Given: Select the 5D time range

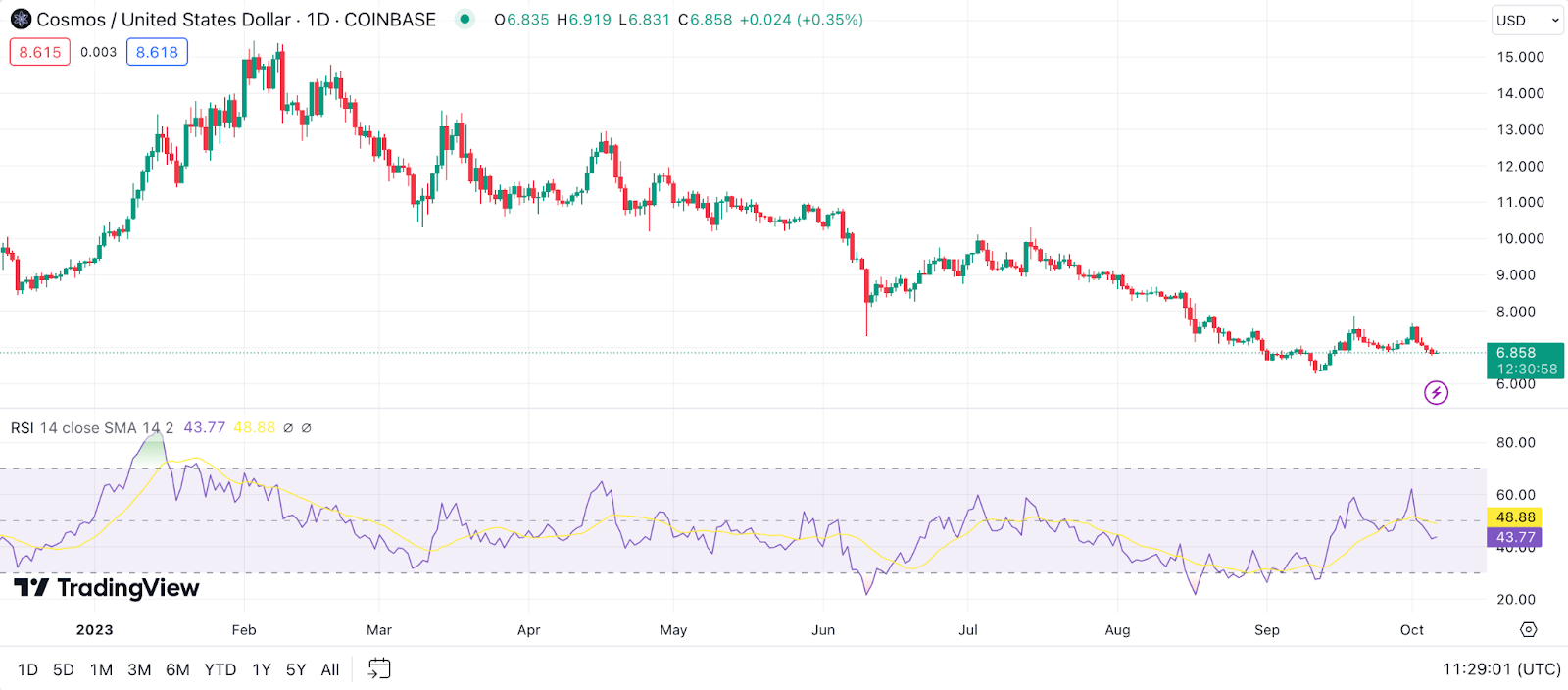Looking at the screenshot, I should tap(64, 669).
